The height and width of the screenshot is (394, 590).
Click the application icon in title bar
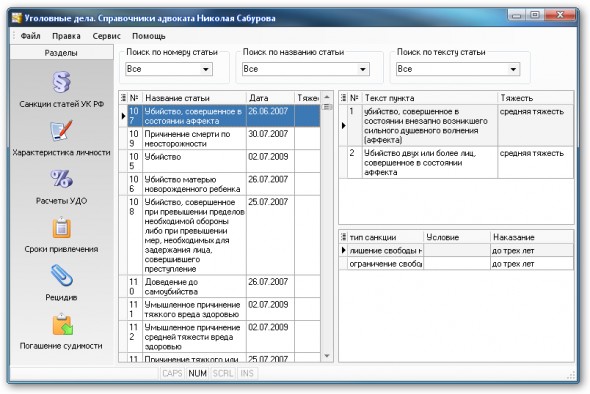[16, 18]
